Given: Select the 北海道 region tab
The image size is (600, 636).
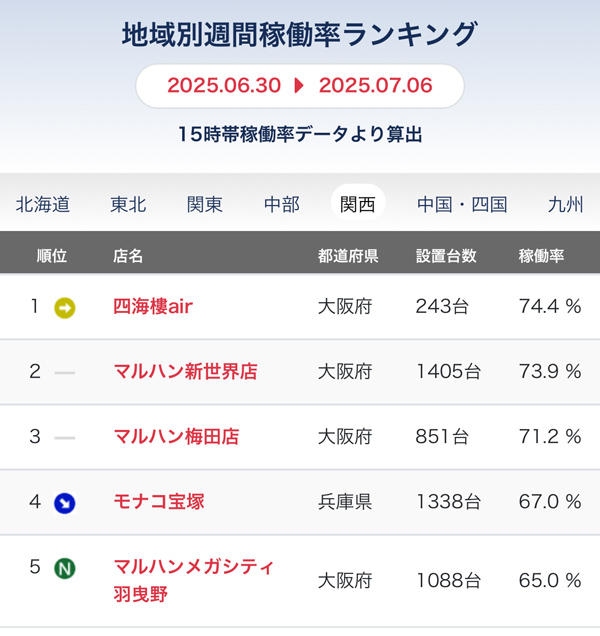Looking at the screenshot, I should pos(43,204).
